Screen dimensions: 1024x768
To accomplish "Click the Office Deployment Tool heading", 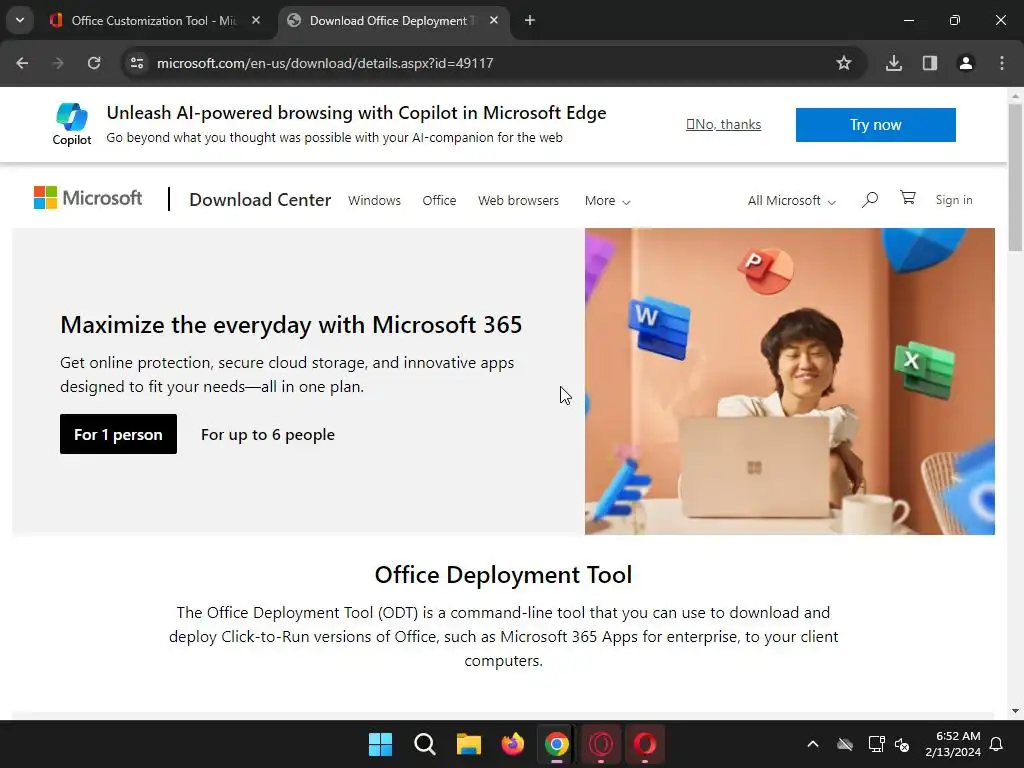I will click(504, 575).
